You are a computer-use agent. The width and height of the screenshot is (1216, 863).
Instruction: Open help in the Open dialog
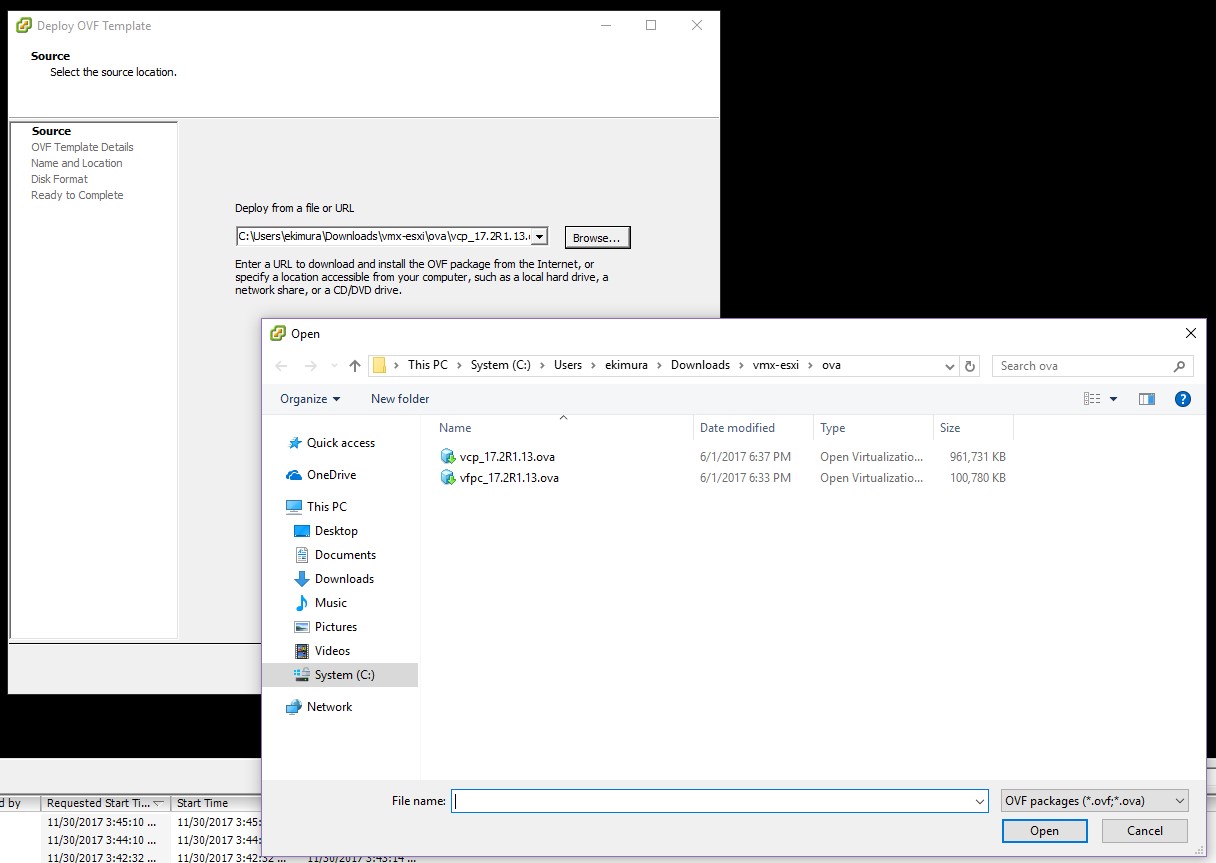pyautogui.click(x=1183, y=398)
